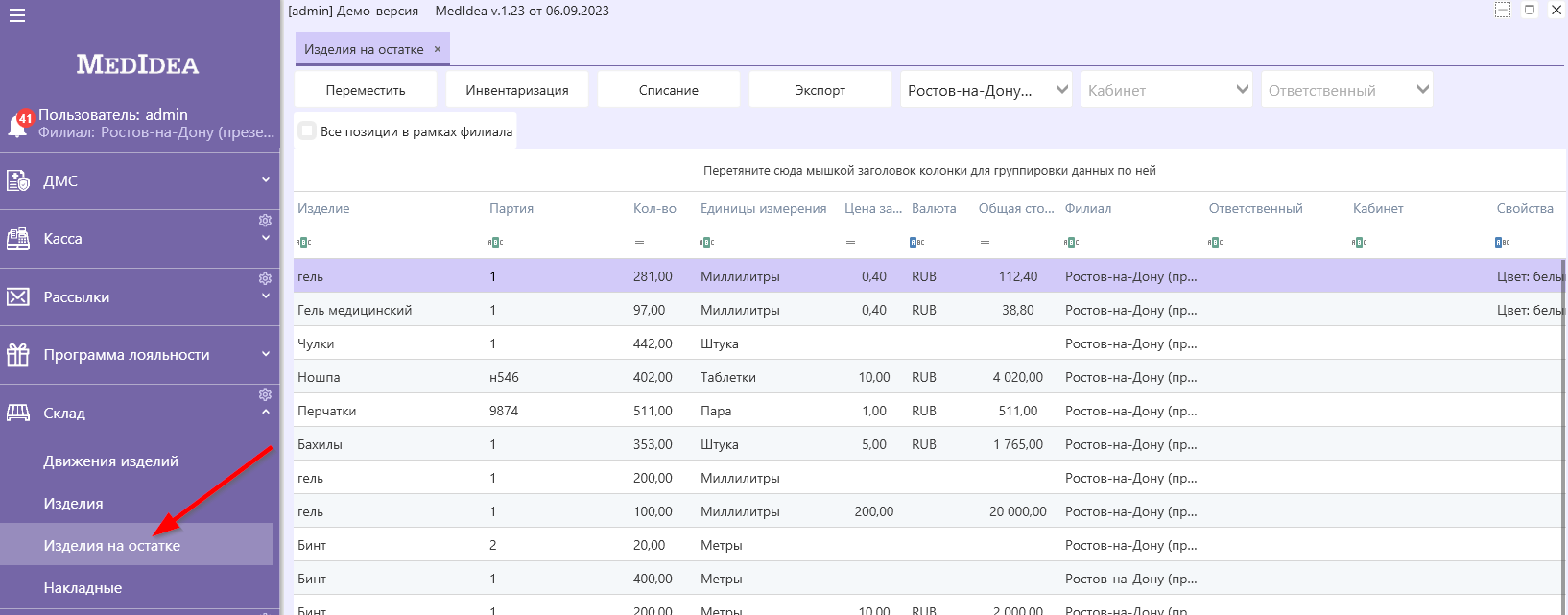Click filter icon under Кабинет column
This screenshot has width=1568, height=615.
tap(1360, 242)
